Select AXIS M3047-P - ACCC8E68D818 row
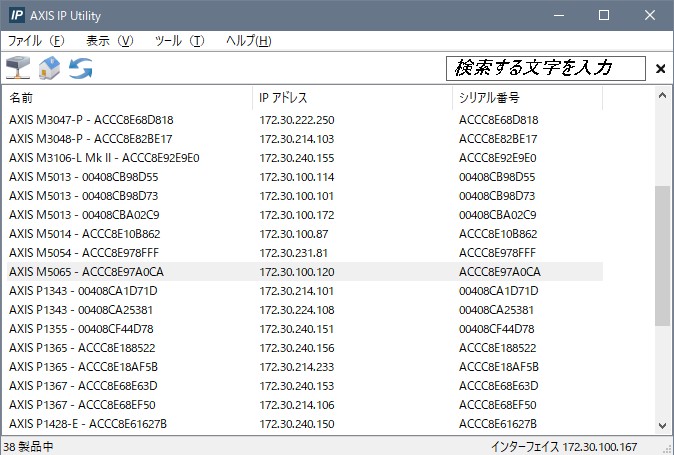This screenshot has height=455, width=674. [305, 120]
